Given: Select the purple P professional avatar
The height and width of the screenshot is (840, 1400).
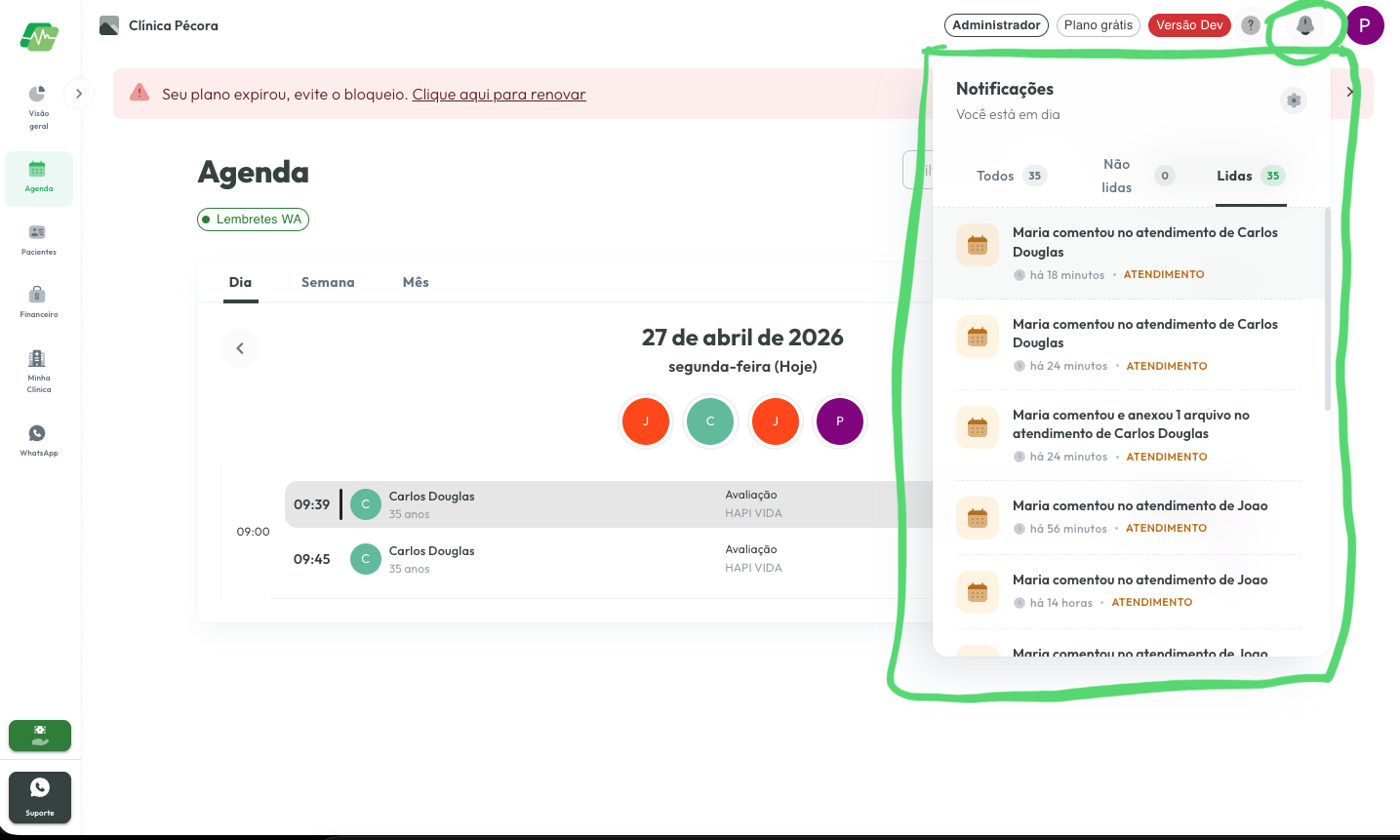Looking at the screenshot, I should [840, 421].
